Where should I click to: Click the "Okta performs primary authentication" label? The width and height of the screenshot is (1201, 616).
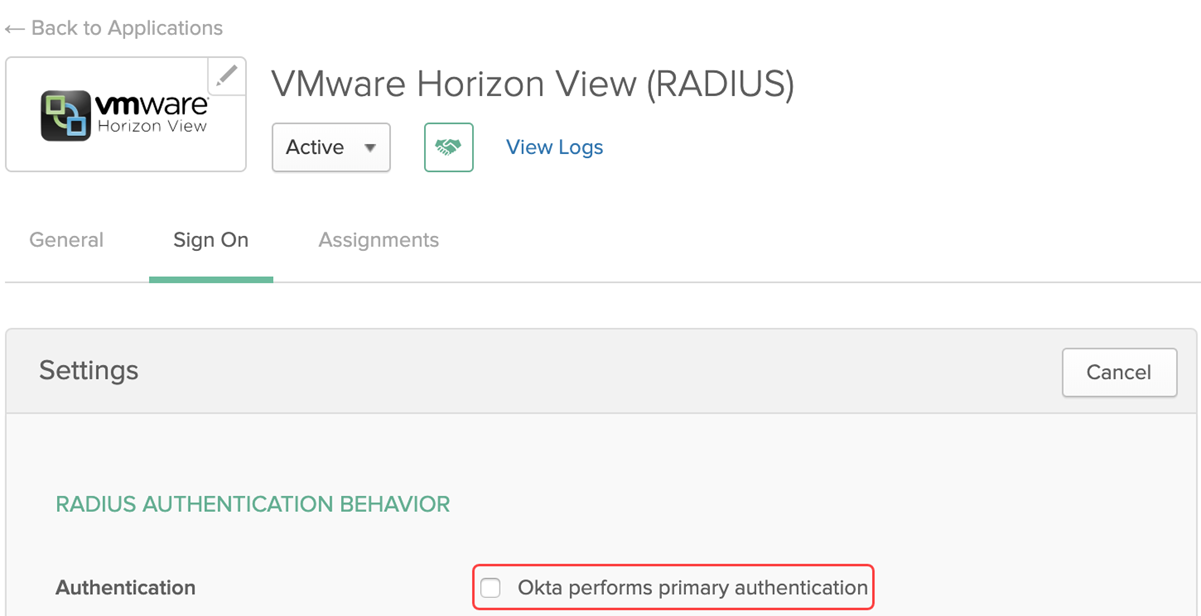click(x=692, y=588)
